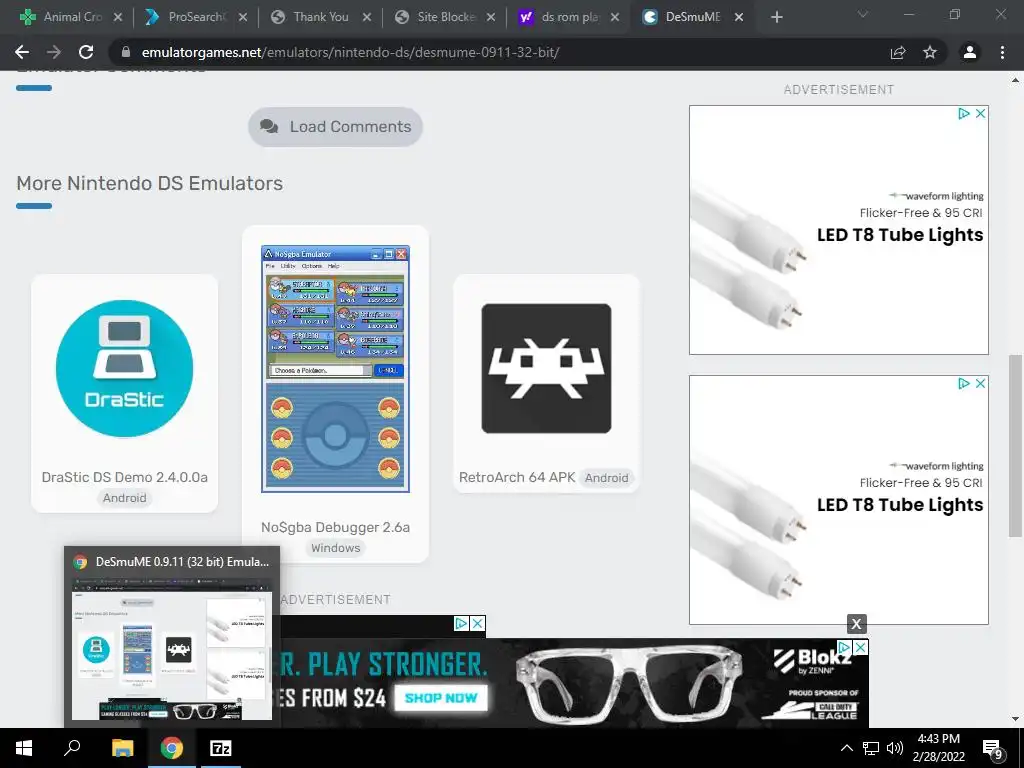
Task: Open Windows taskbar search
Action: click(x=72, y=748)
